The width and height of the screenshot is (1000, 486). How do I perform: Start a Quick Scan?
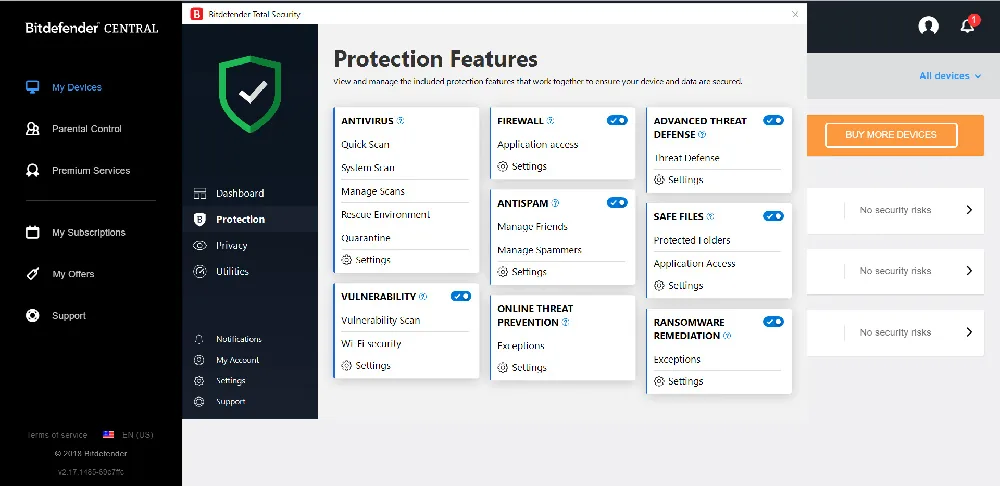click(x=365, y=145)
